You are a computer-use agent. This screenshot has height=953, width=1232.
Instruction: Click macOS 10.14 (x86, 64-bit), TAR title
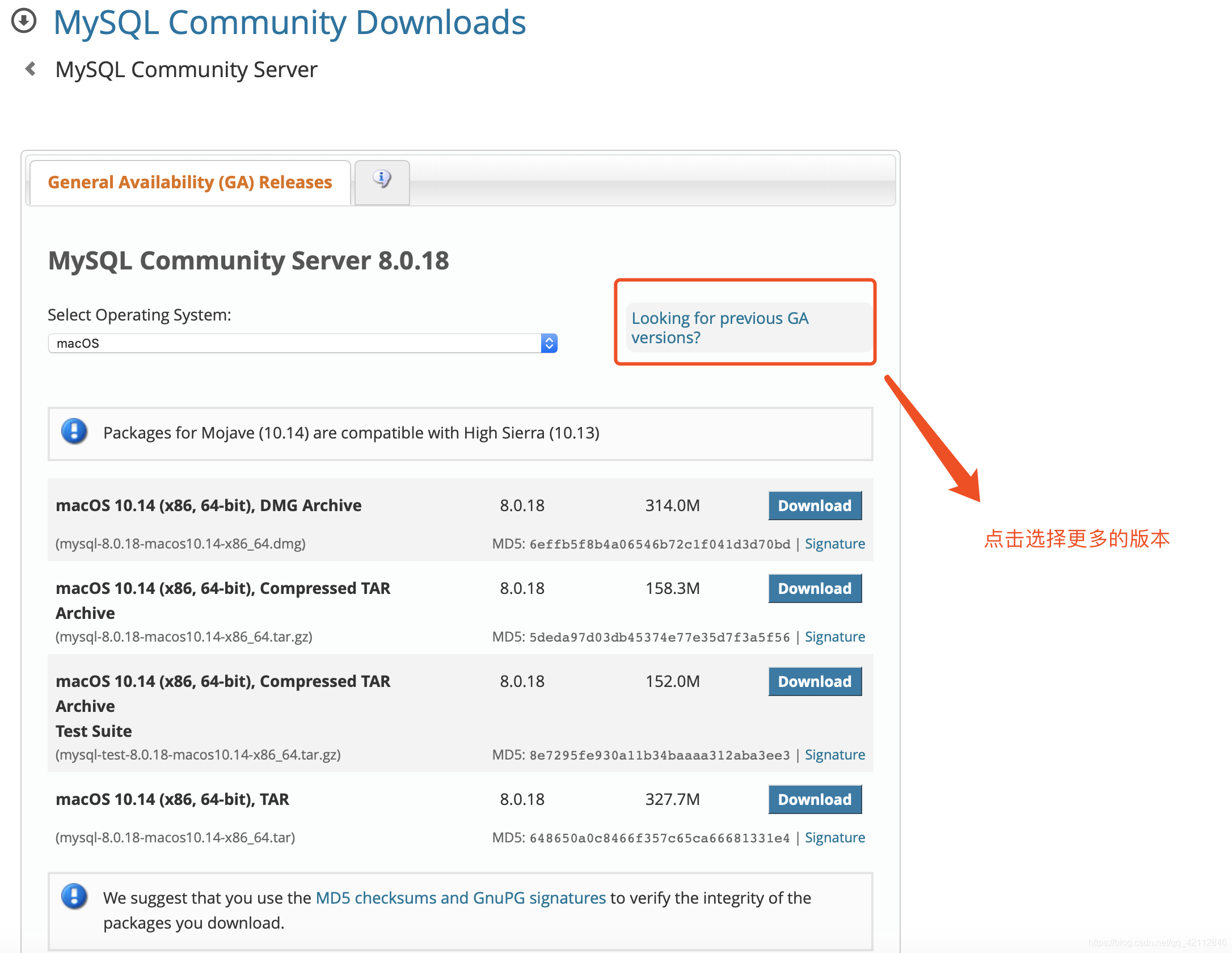click(x=172, y=799)
